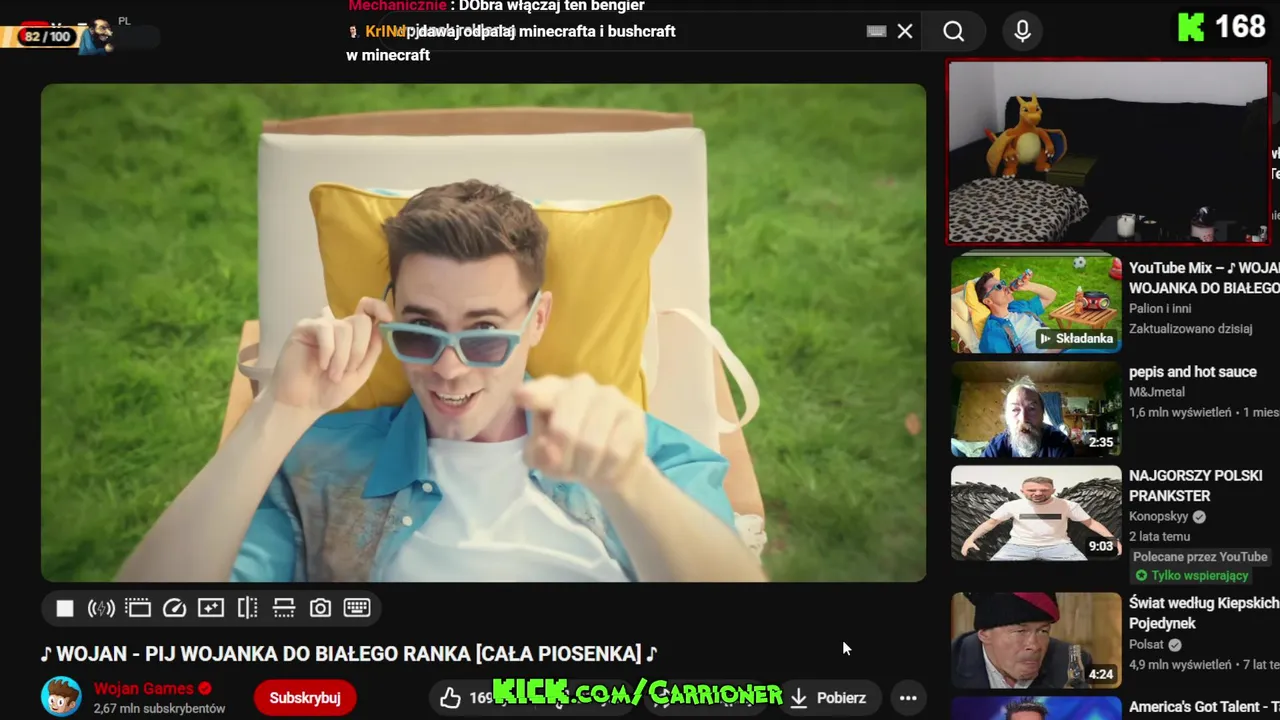Screen dimensions: 1280x720
Task: Click the 'pepis and hot sauce' title
Action: [1193, 371]
